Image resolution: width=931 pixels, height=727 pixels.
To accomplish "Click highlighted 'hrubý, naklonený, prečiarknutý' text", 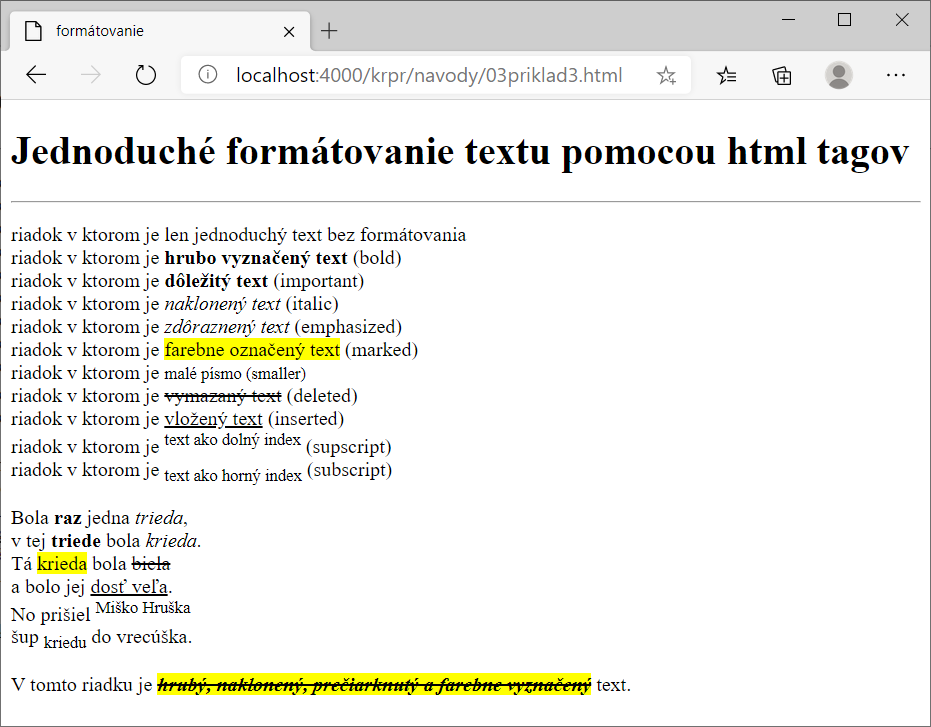I will [x=374, y=685].
